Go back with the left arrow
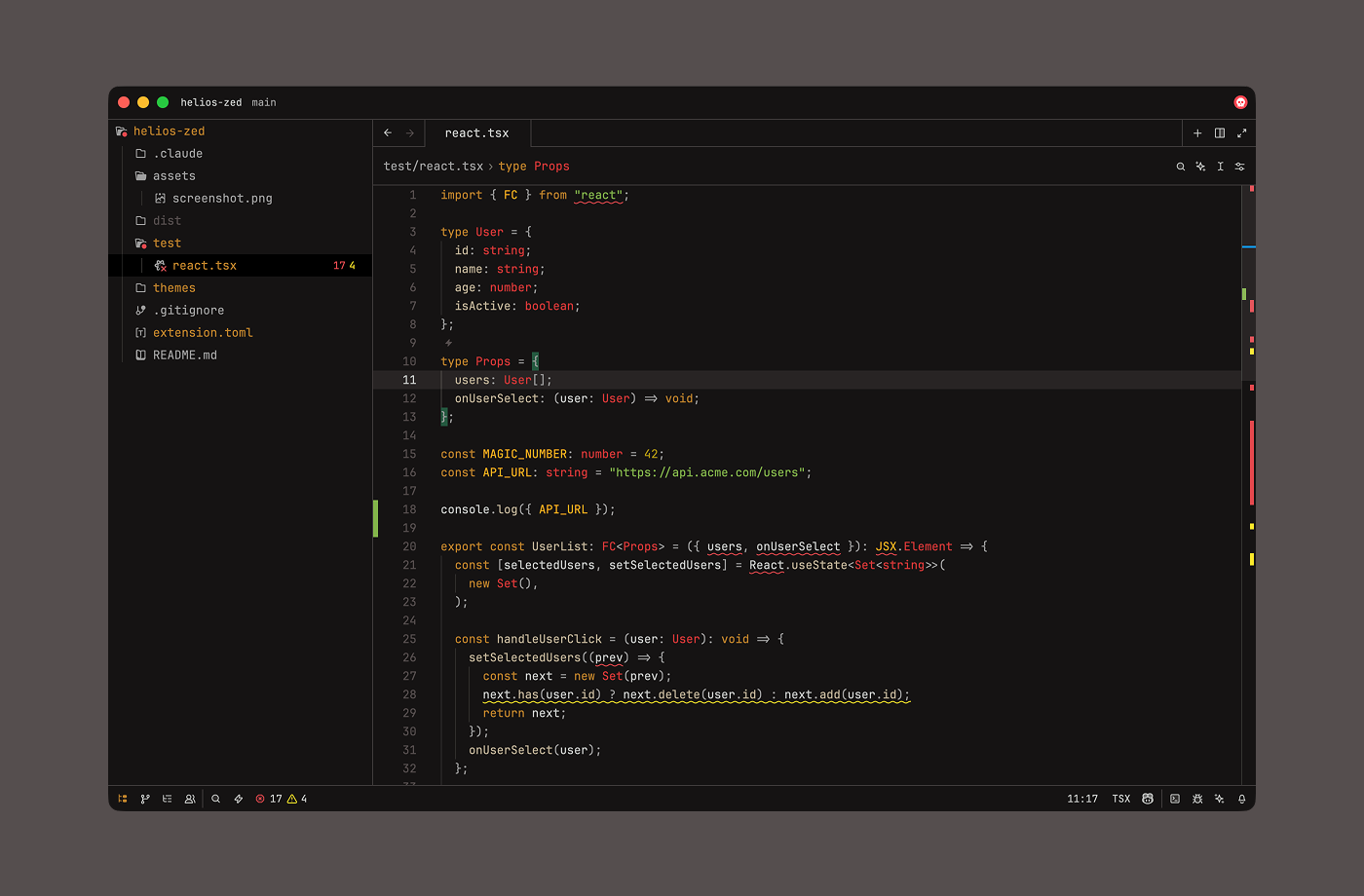The image size is (1364, 896). click(x=388, y=133)
